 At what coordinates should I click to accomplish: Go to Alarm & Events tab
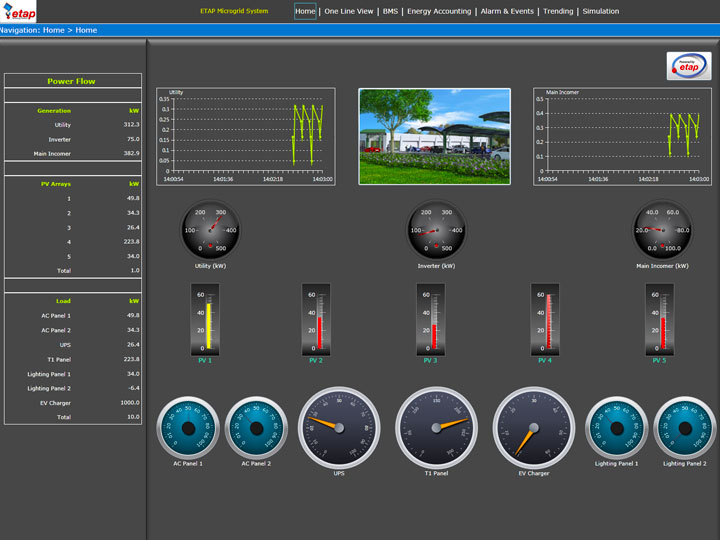[x=507, y=12]
